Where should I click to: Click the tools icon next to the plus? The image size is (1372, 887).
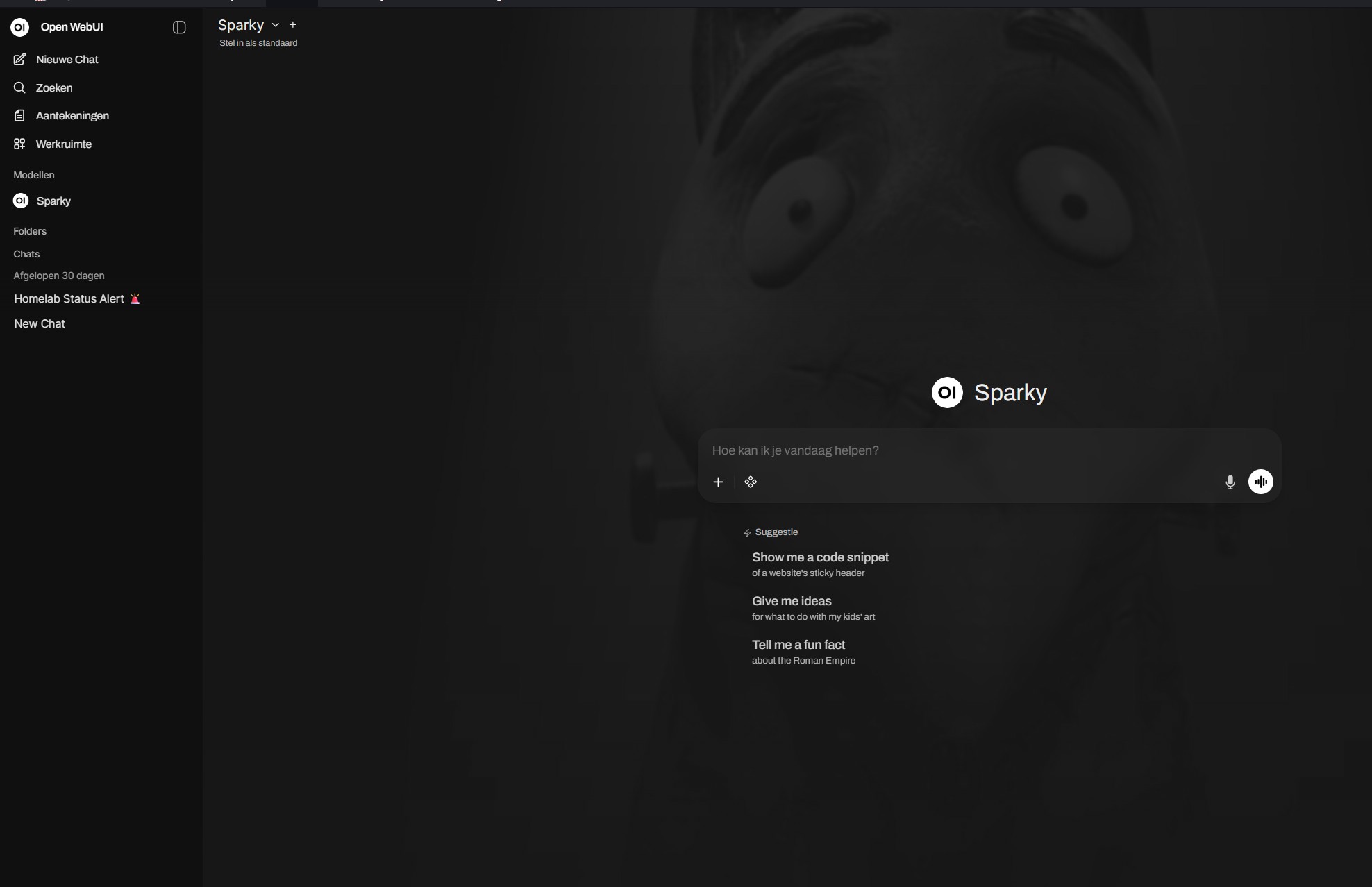tap(751, 481)
